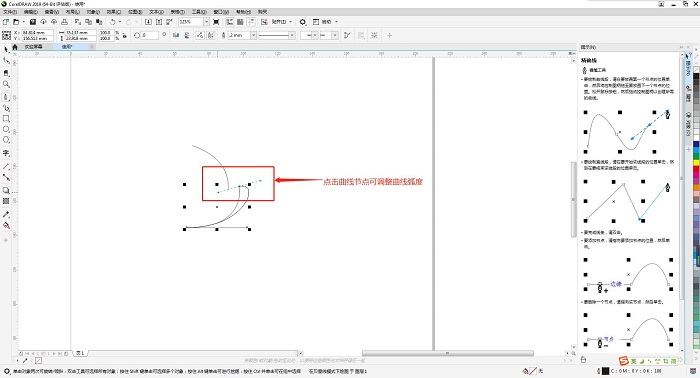Select the Shape node-editing tool
This screenshot has height=378, width=700.
click(x=6, y=61)
